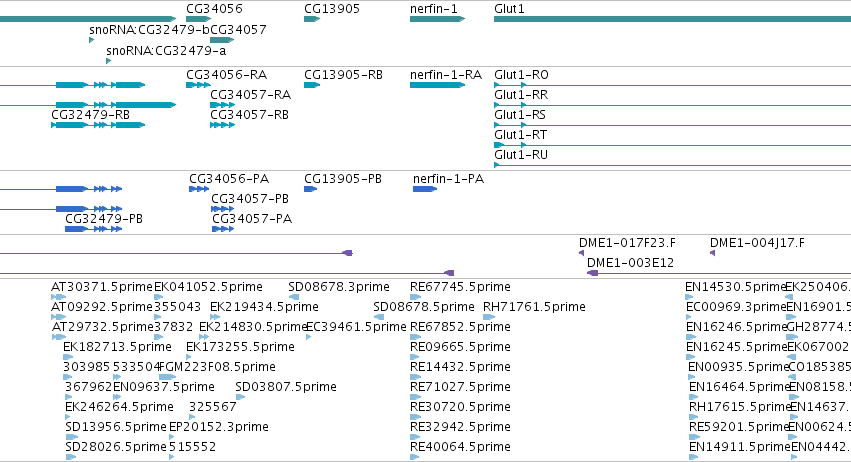Click the RH71761.5prime EST label

tap(535, 307)
